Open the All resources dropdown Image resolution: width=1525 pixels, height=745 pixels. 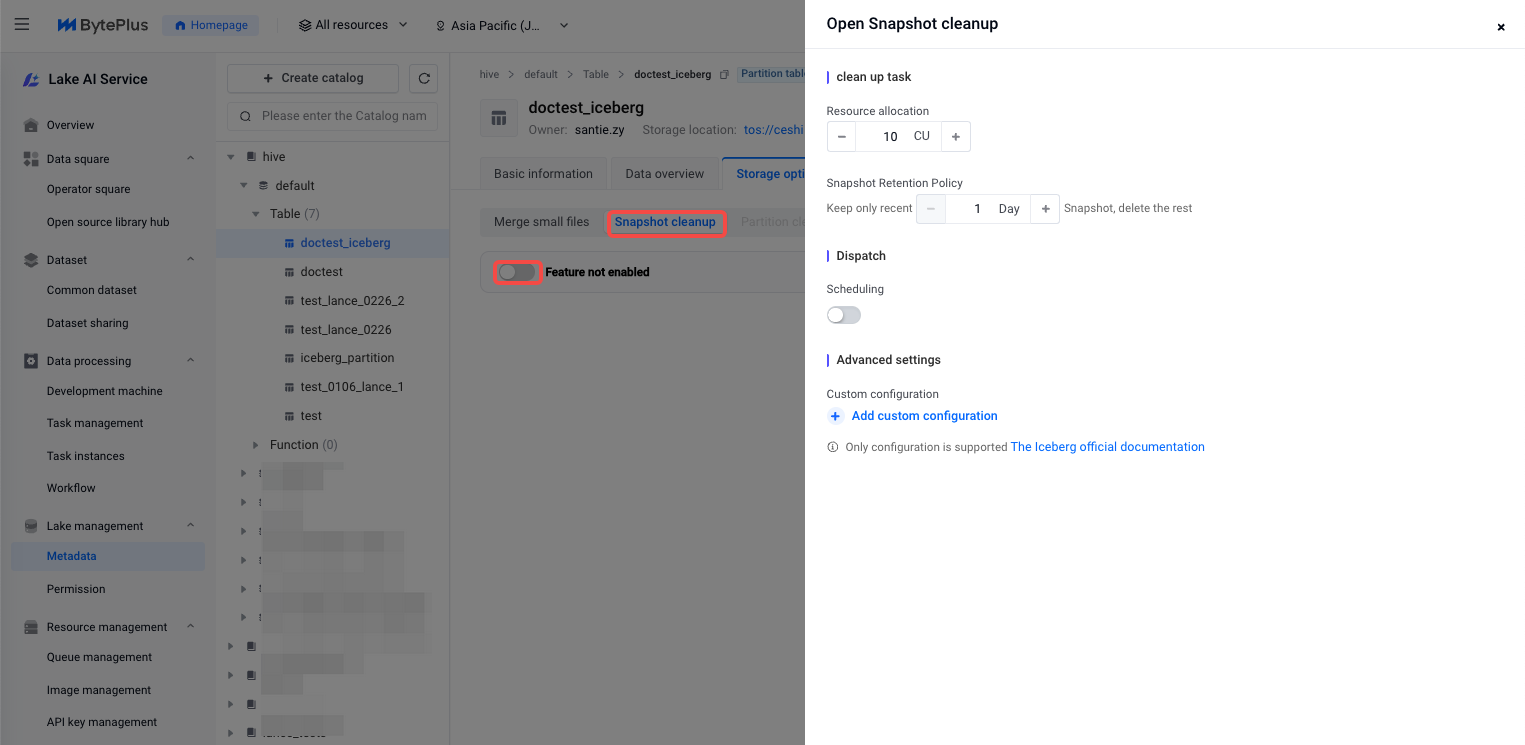coord(353,25)
